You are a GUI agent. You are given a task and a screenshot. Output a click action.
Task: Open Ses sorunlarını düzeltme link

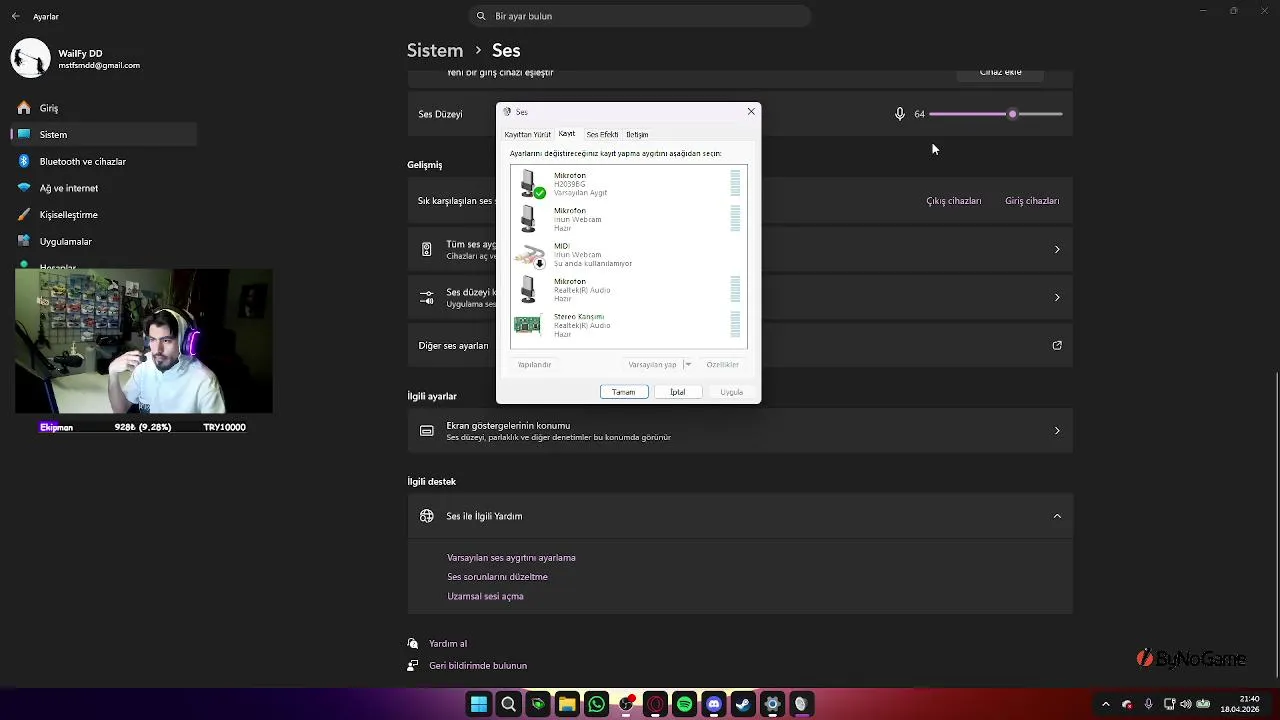click(497, 577)
